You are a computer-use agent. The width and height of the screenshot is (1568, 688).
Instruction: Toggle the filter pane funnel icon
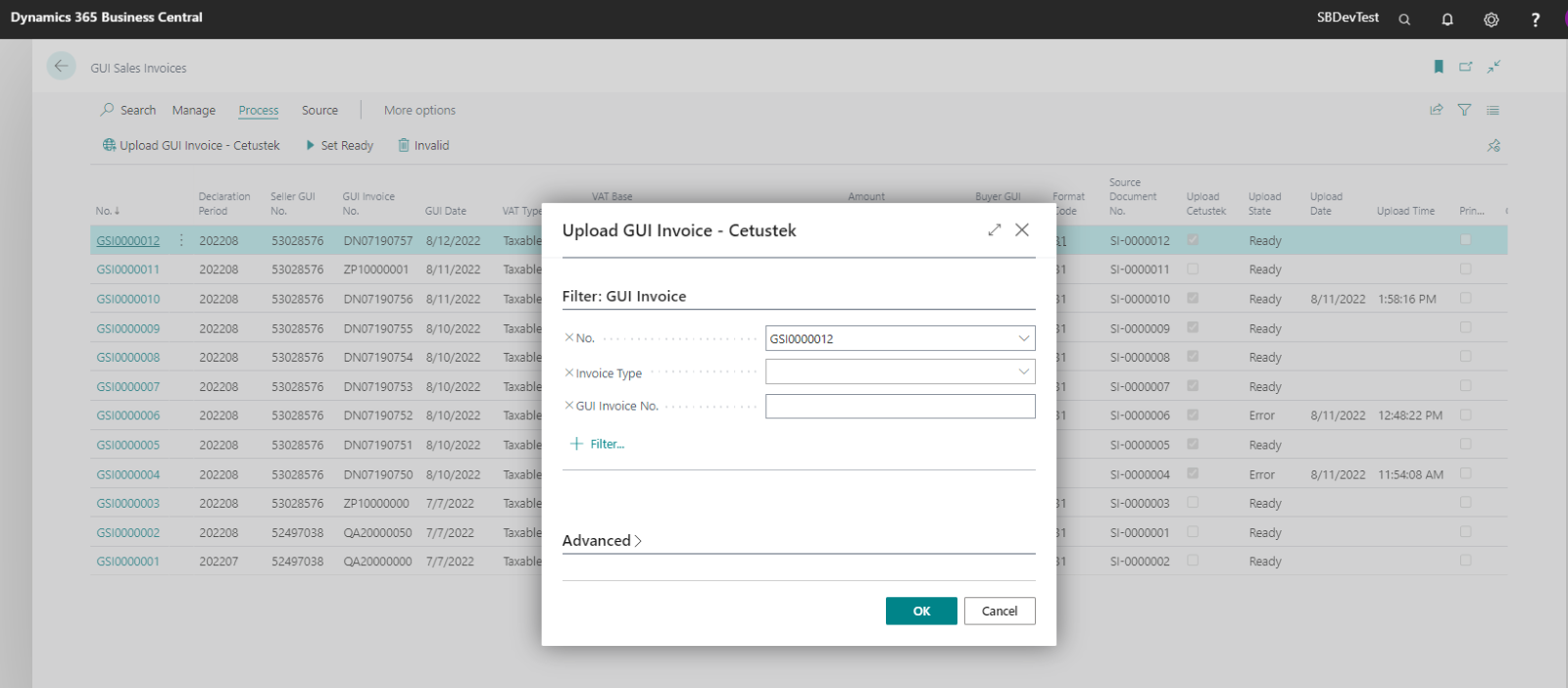coord(1464,110)
